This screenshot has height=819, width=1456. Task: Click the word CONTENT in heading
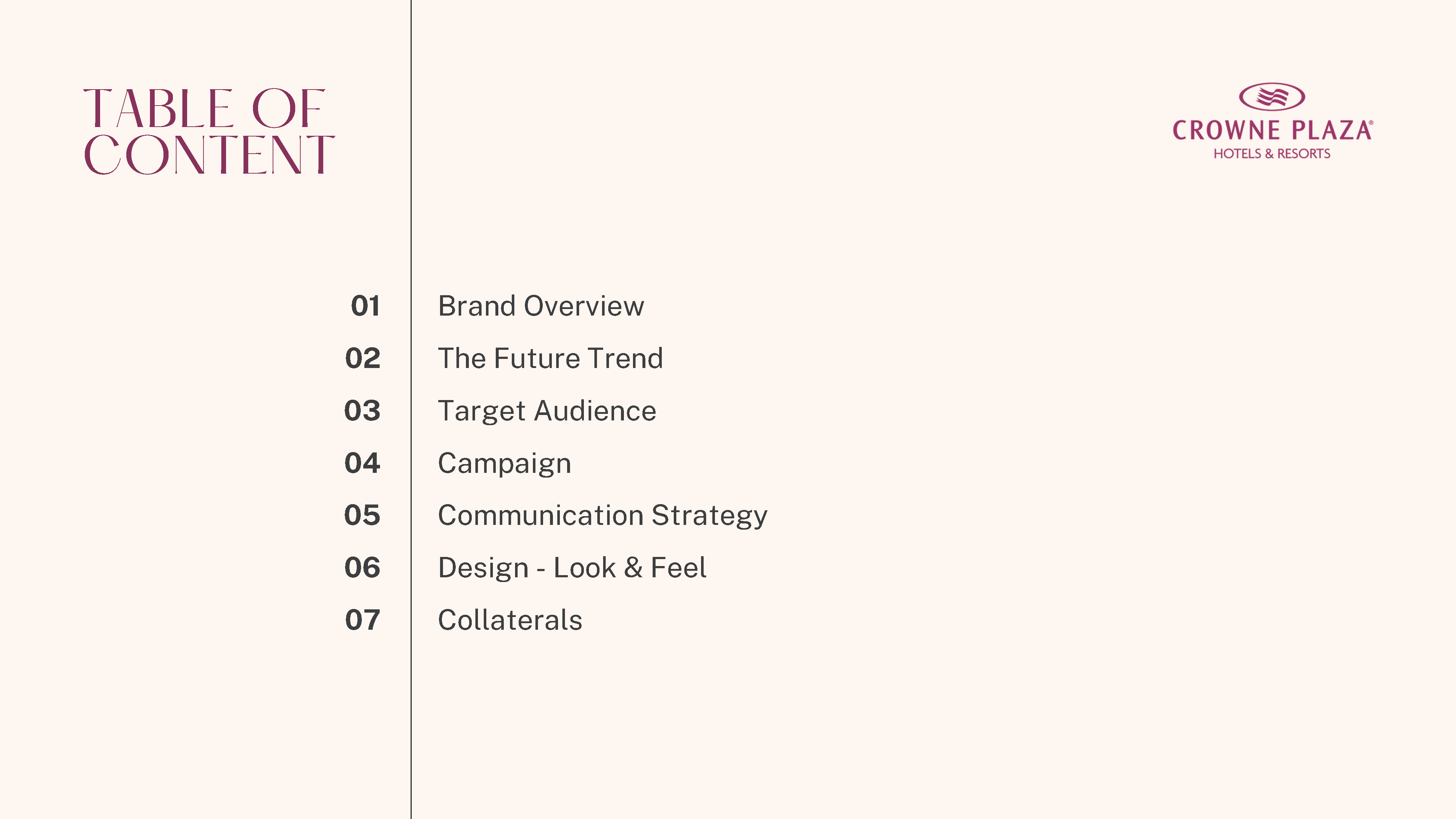pos(209,154)
